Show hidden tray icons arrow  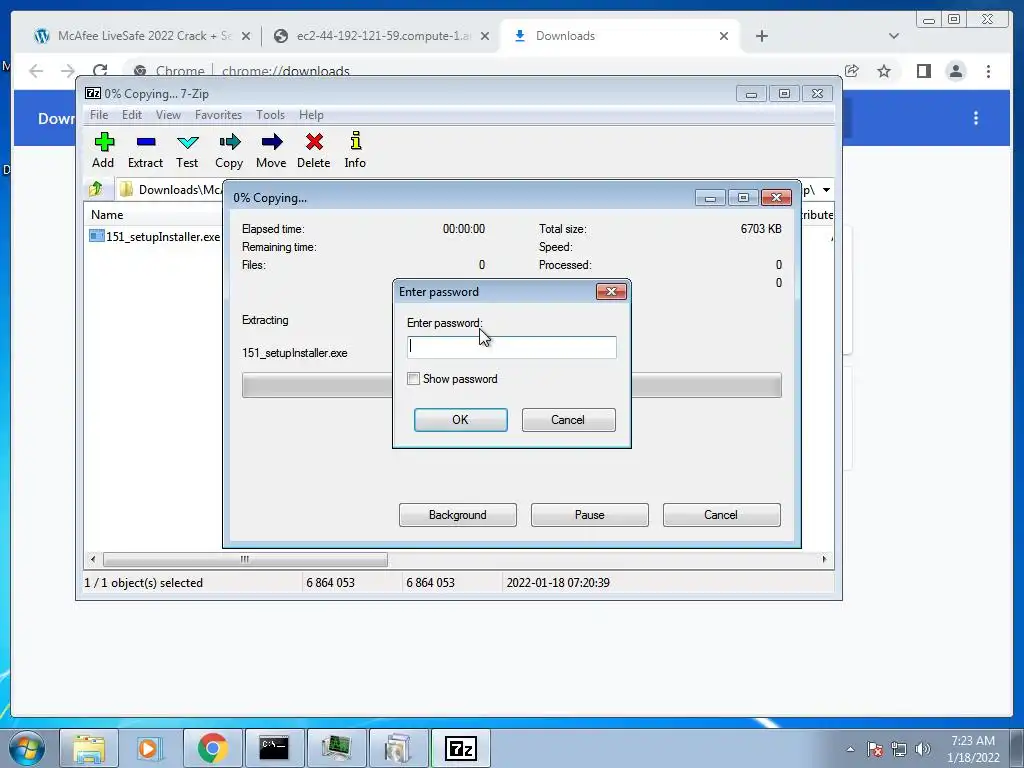pyautogui.click(x=850, y=749)
